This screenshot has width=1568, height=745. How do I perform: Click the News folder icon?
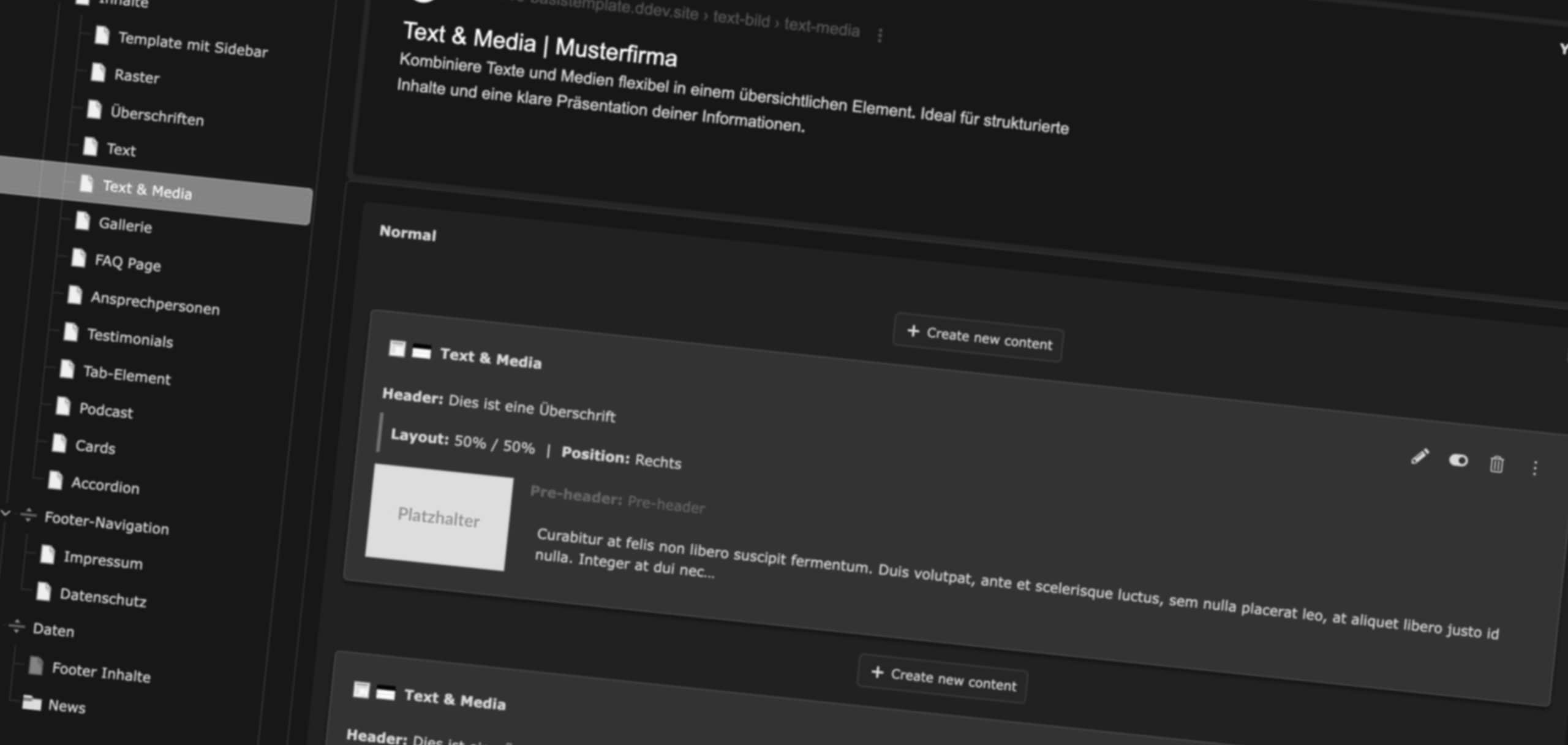click(x=31, y=702)
